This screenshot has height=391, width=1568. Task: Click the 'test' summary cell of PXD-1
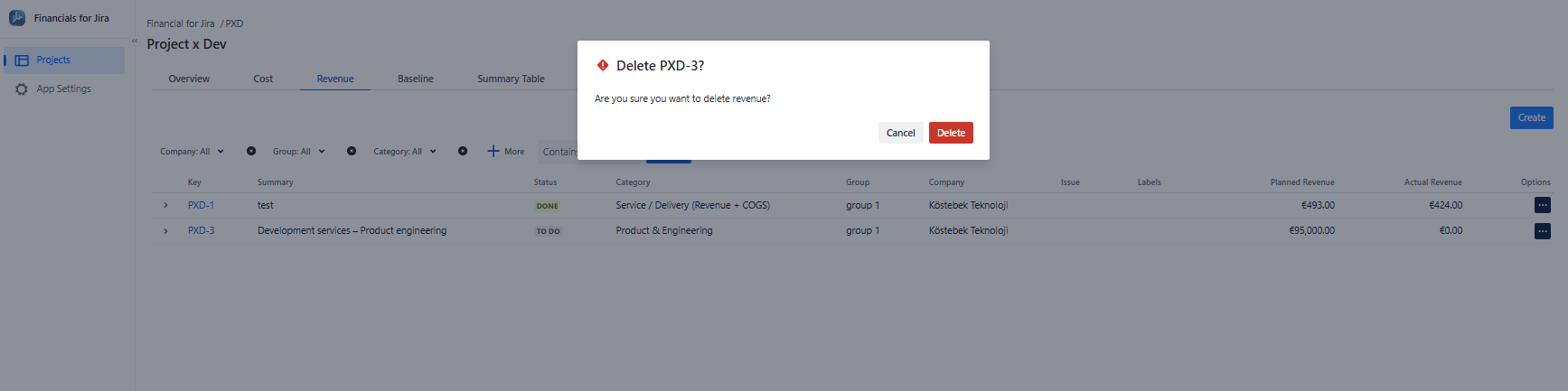coord(265,205)
